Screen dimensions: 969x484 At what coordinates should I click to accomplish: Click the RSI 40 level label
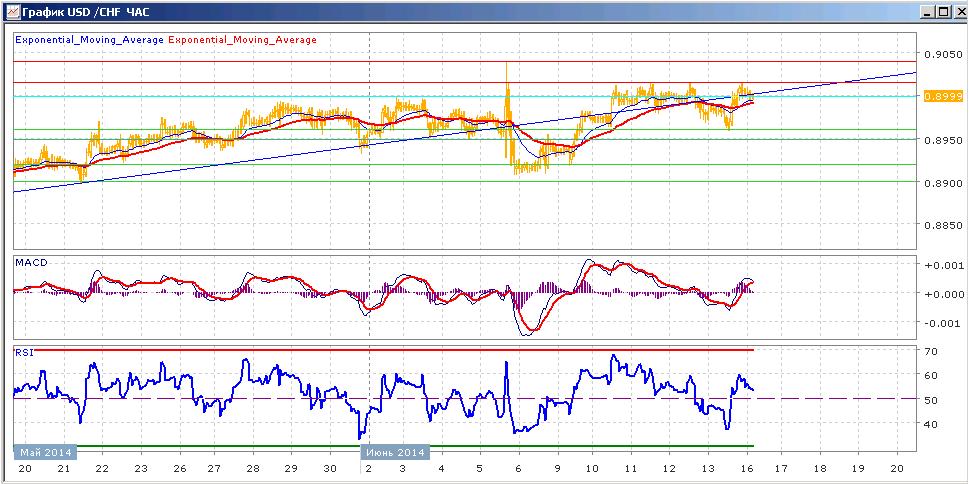coord(931,424)
